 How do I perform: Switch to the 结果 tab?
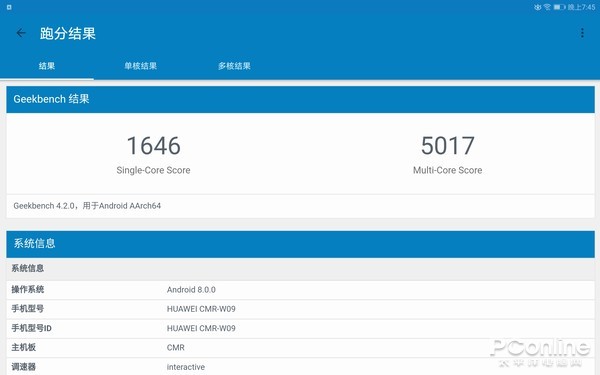[x=47, y=66]
